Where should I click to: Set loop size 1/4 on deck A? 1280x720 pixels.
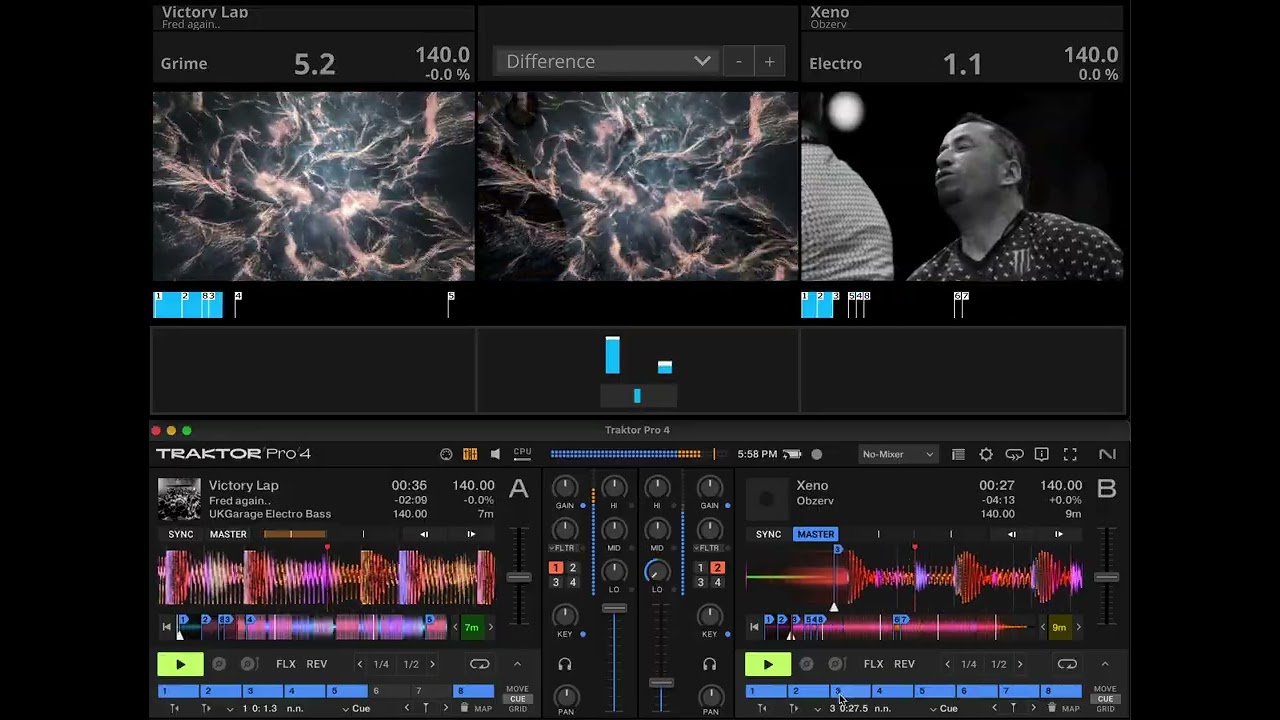pos(381,664)
